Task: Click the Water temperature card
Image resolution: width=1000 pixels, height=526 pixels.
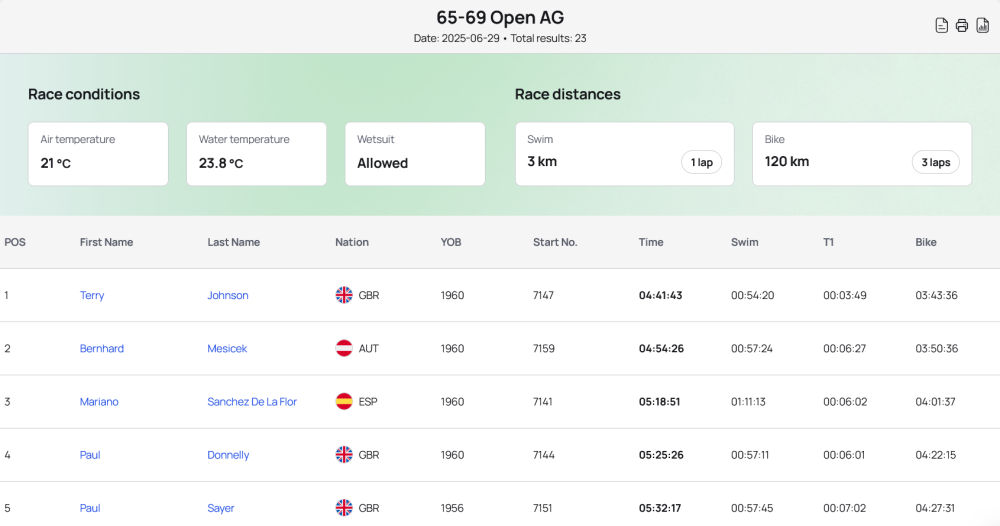Action: tap(256, 154)
